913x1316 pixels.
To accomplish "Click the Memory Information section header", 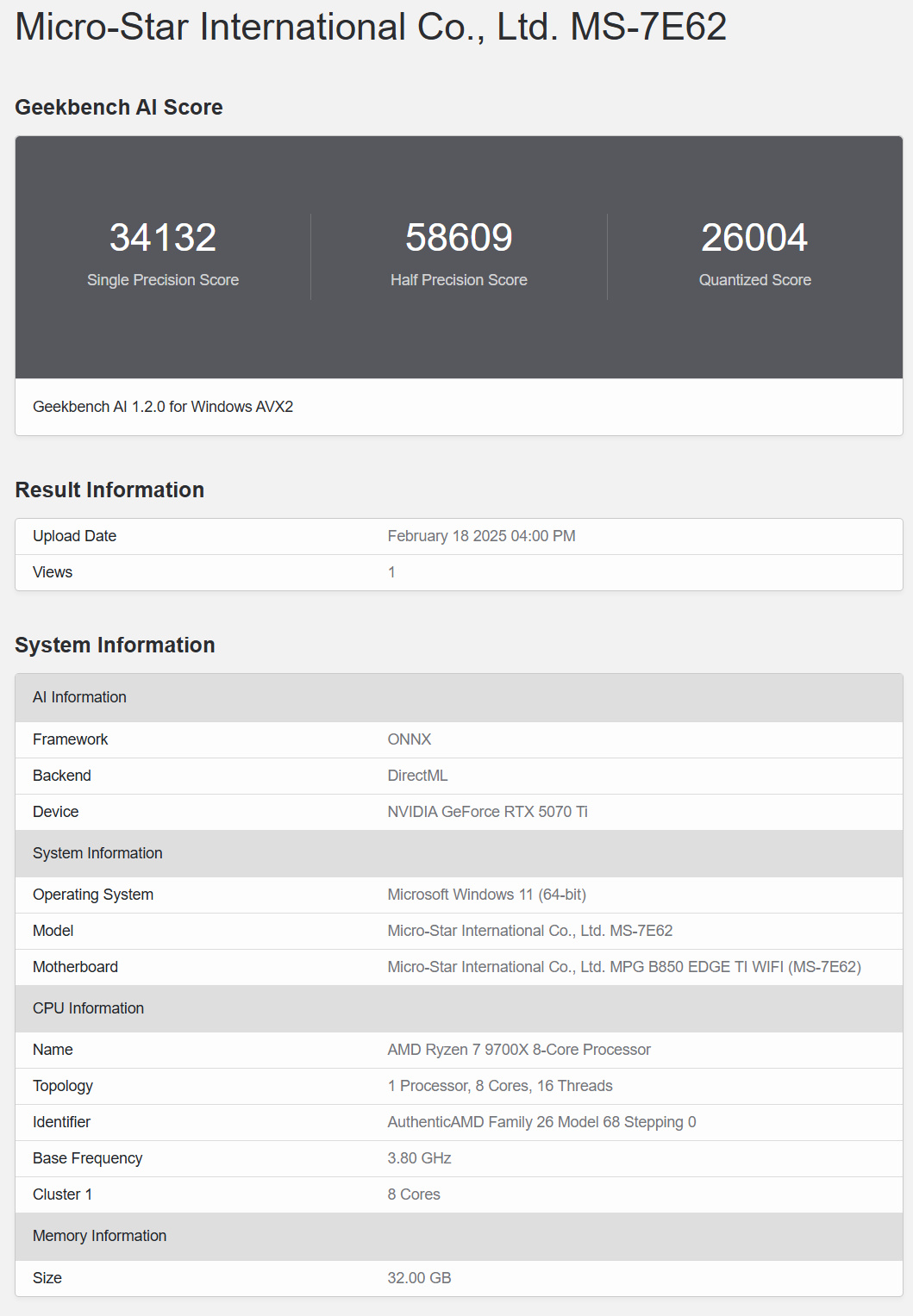I will coord(99,1236).
